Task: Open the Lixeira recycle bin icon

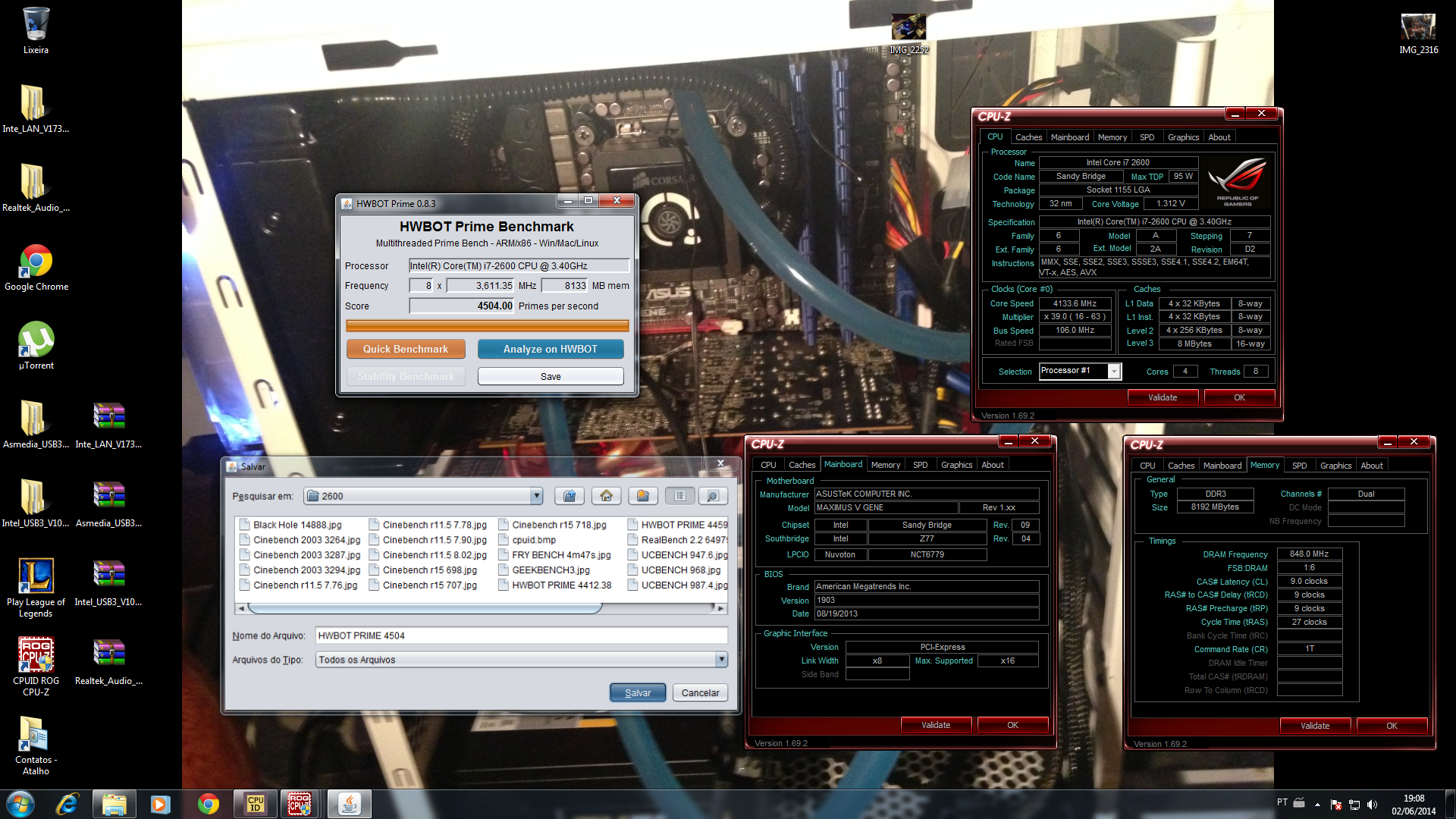Action: (x=36, y=31)
